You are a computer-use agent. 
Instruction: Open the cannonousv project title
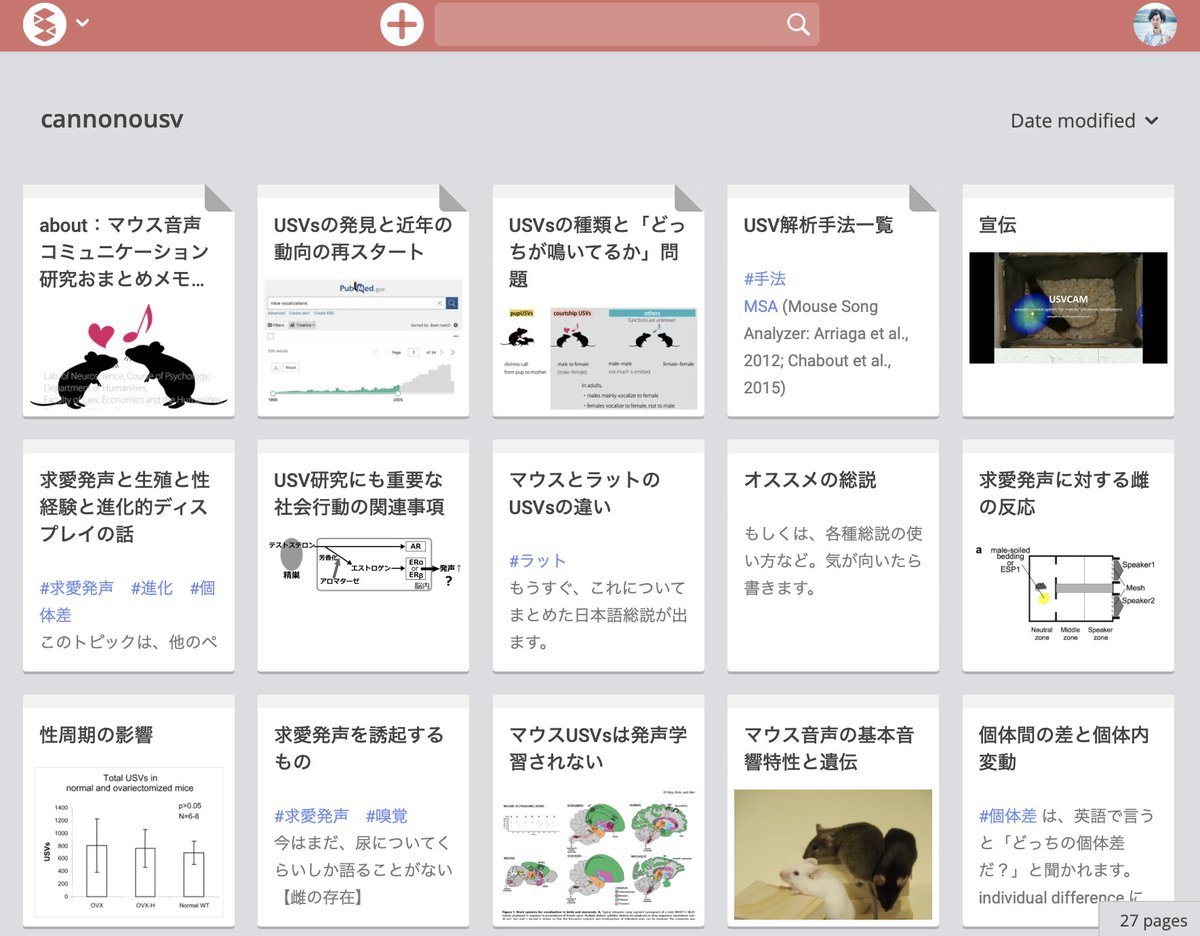click(112, 119)
